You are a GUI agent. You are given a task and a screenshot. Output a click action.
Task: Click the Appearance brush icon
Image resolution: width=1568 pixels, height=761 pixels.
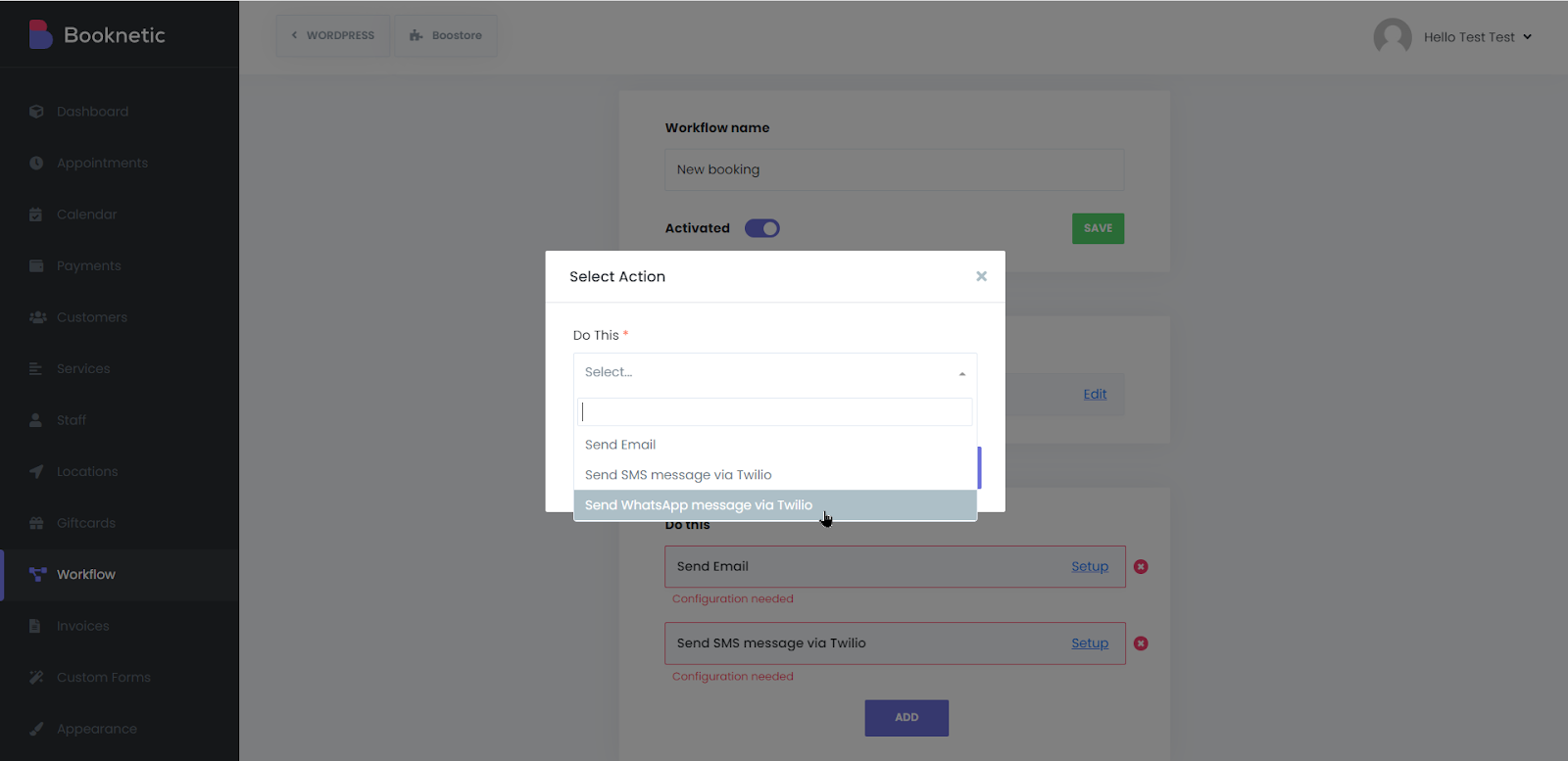36,729
